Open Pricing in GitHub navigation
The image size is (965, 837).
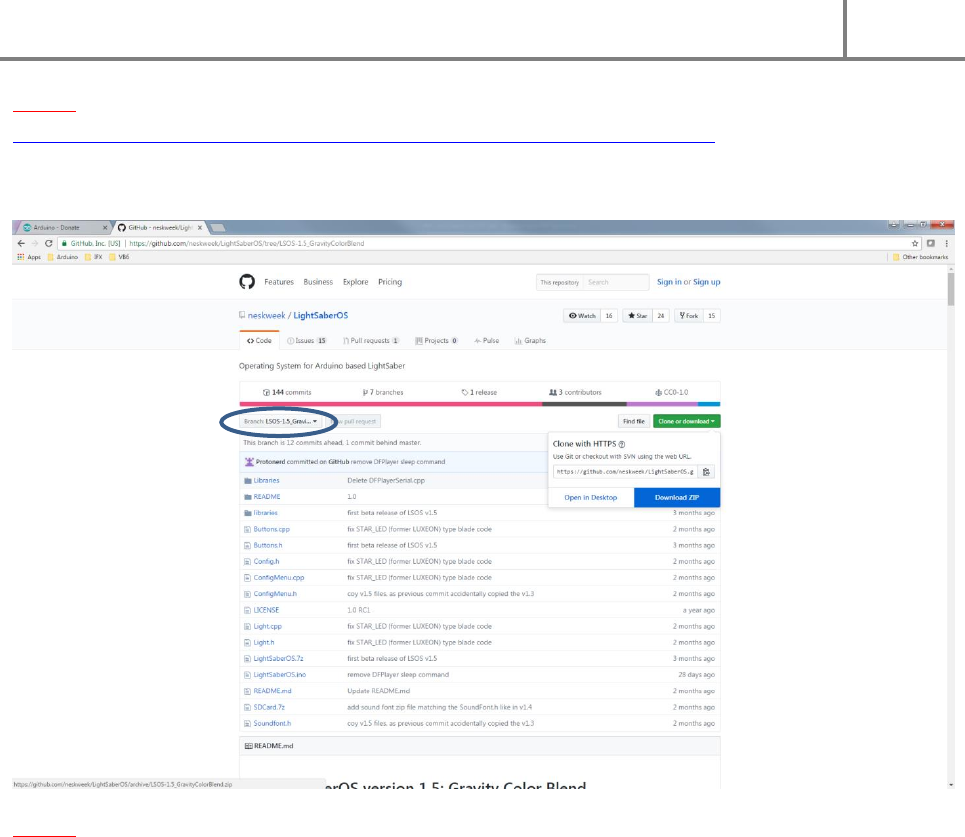(x=390, y=282)
